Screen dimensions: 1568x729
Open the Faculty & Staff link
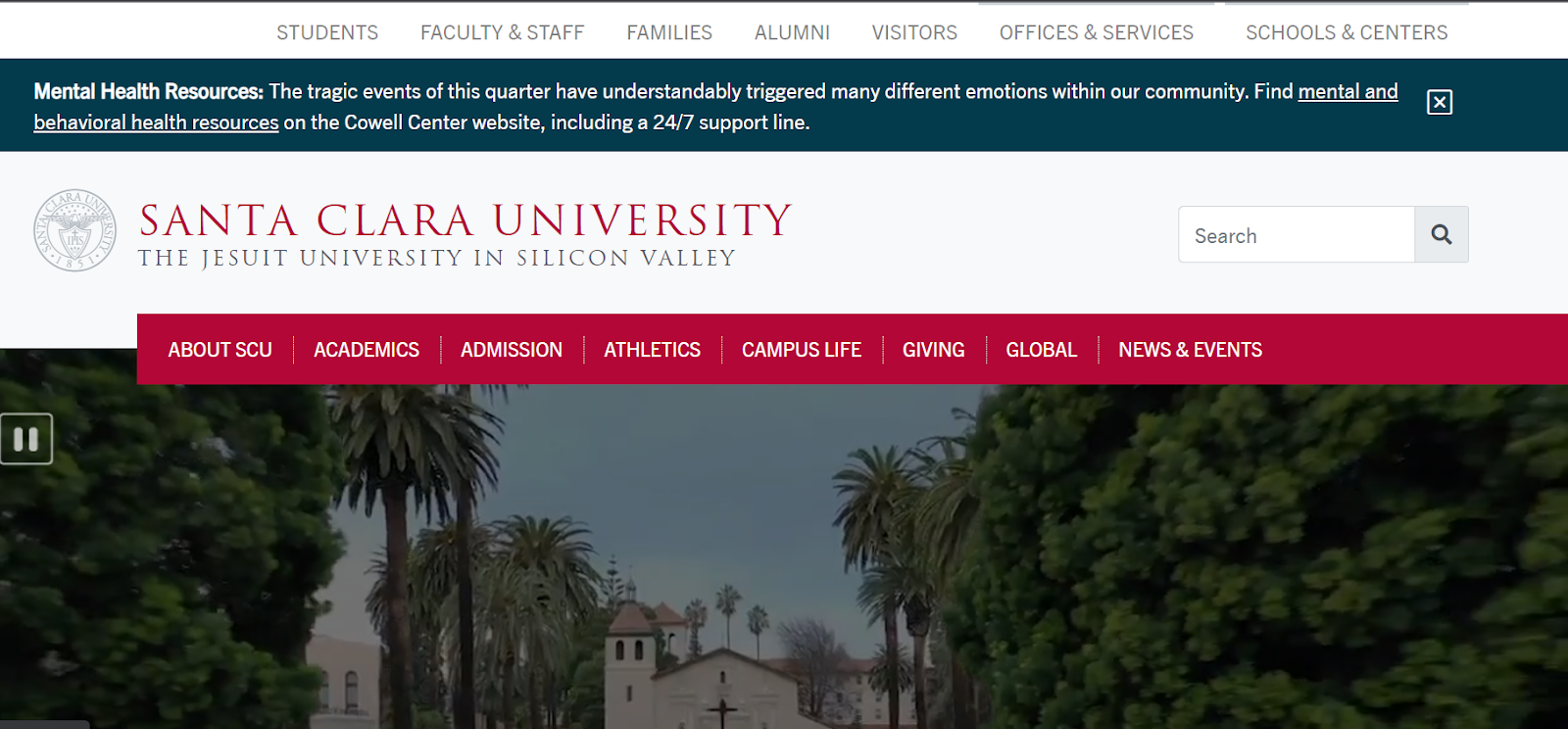[502, 32]
